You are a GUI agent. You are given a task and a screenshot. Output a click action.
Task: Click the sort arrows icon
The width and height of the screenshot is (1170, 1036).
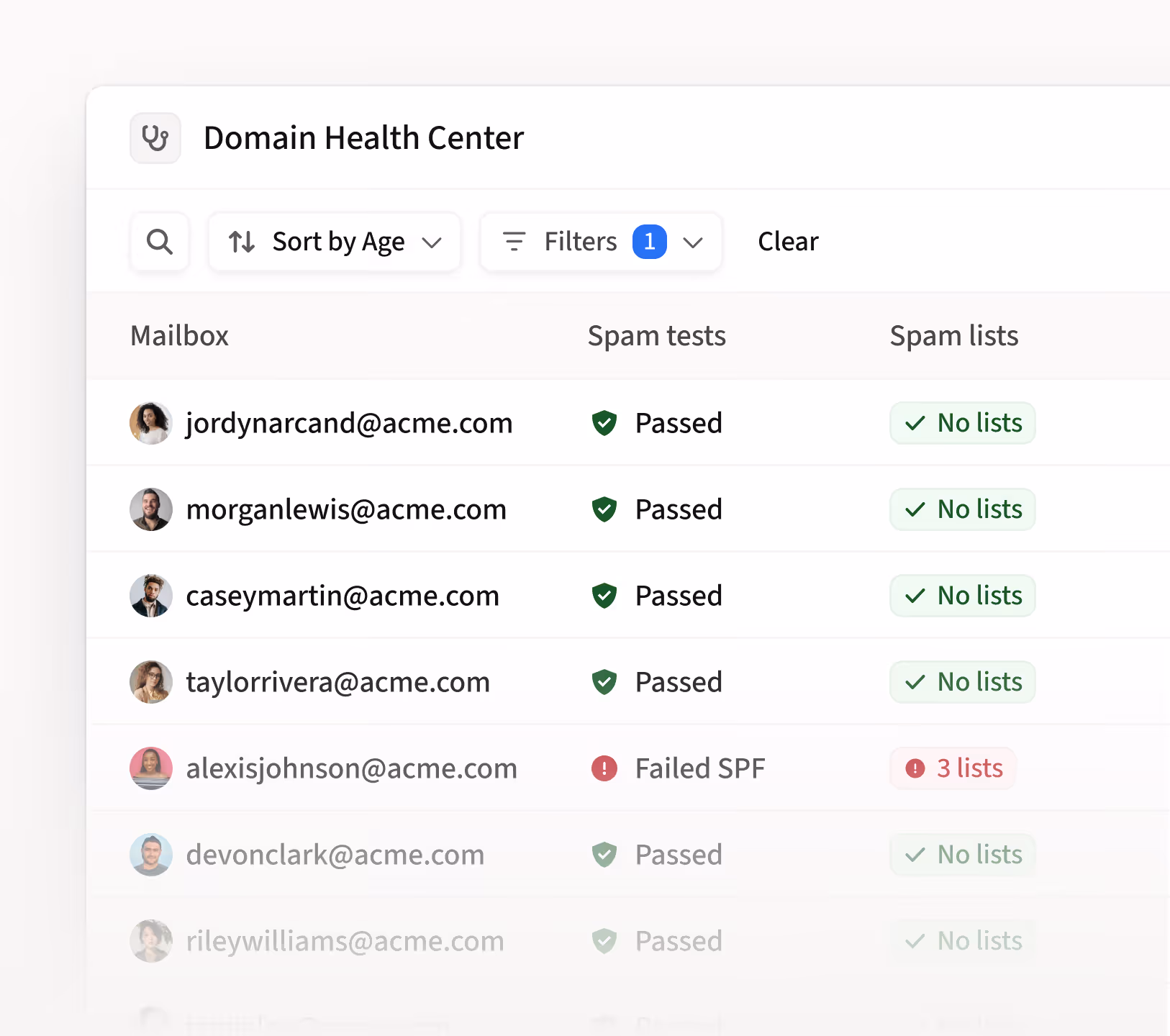[x=242, y=242]
